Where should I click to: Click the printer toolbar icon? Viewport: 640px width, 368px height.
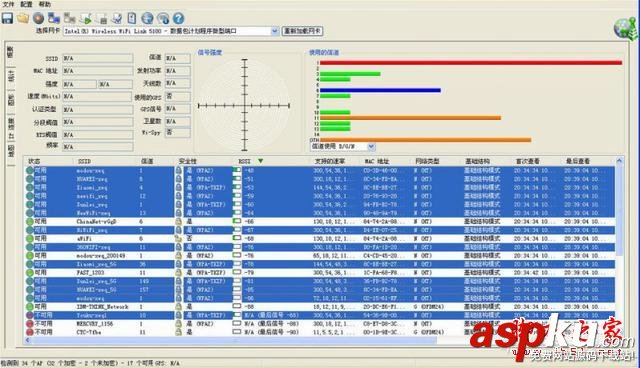pyautogui.click(x=102, y=18)
